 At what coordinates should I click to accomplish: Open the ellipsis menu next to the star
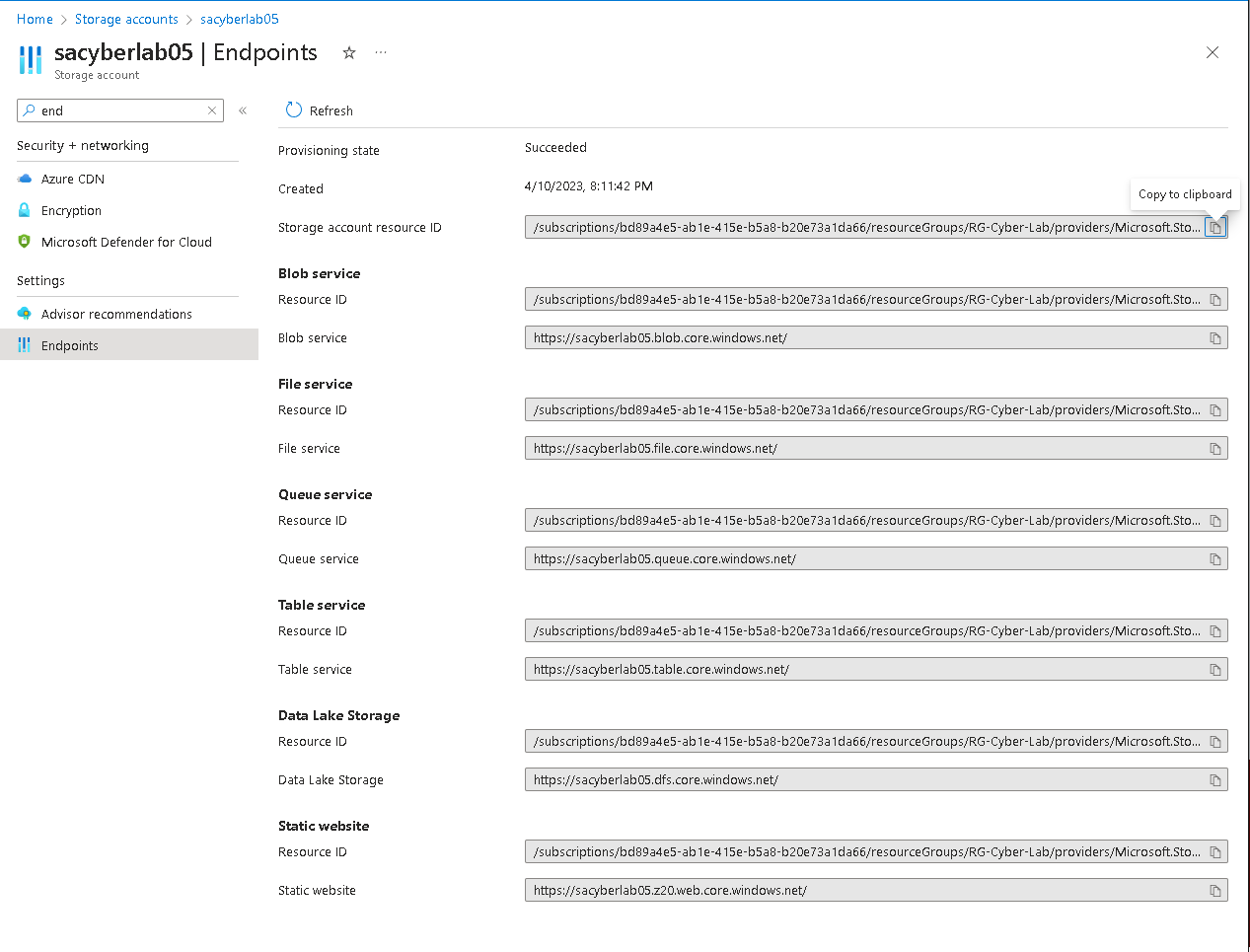381,53
